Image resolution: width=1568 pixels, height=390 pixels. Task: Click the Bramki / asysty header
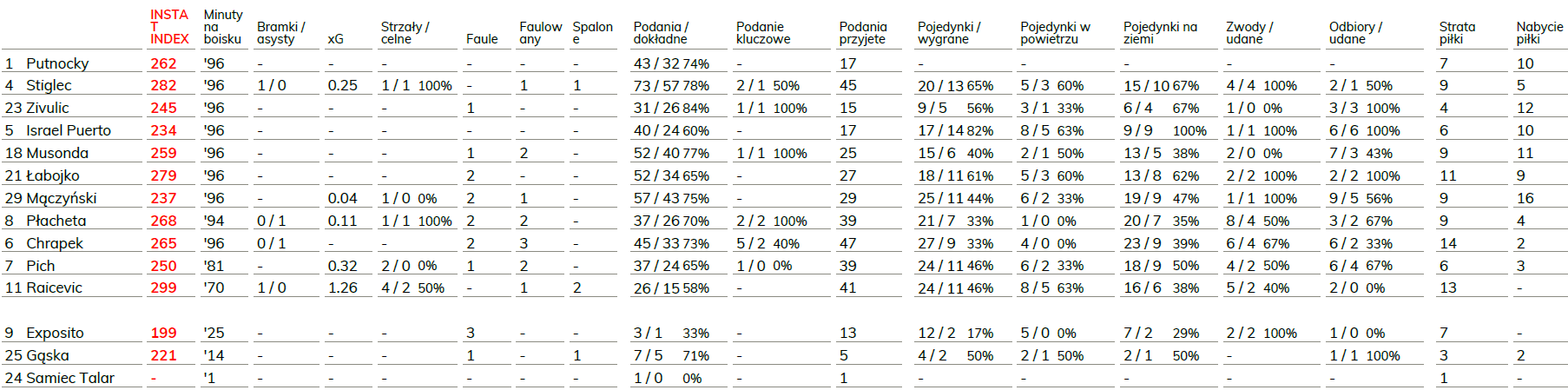point(280,33)
